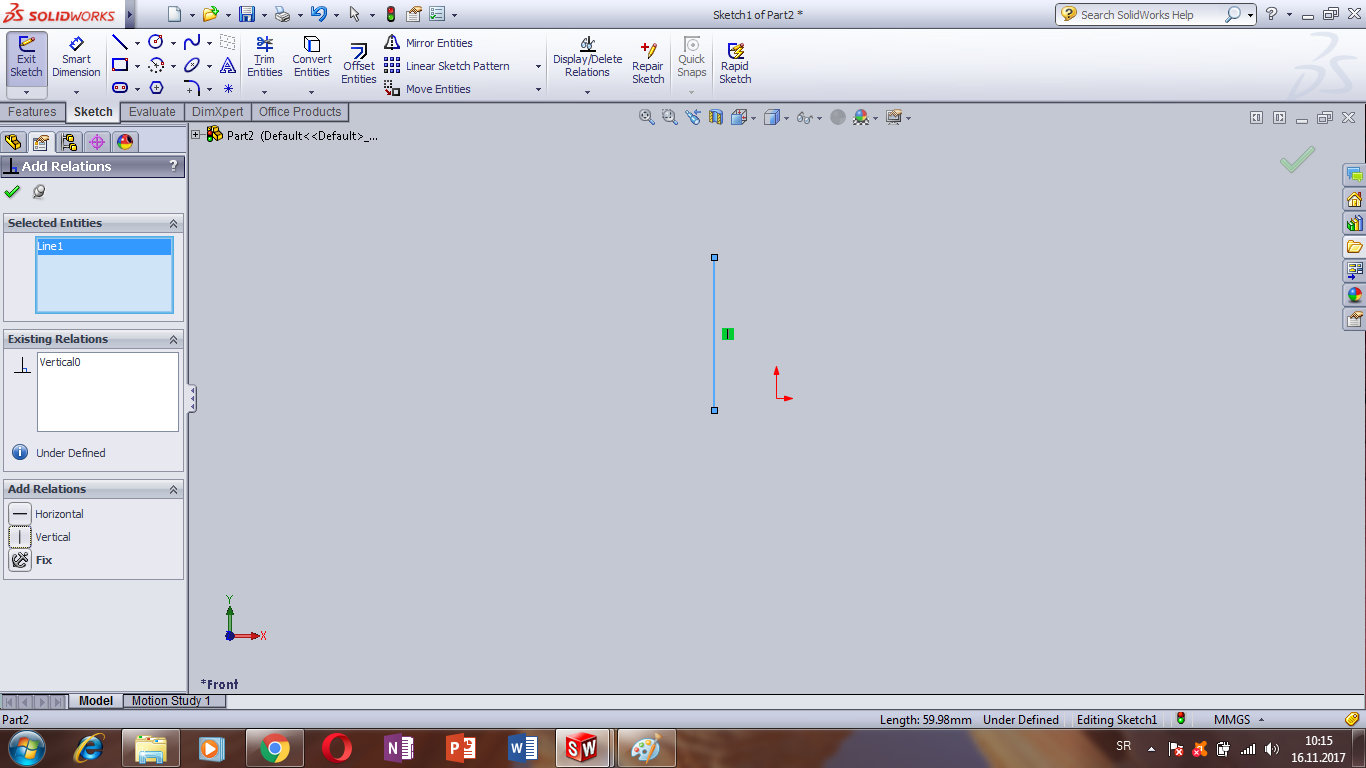Click the Exit Sketch button
The height and width of the screenshot is (768, 1366).
(x=27, y=59)
